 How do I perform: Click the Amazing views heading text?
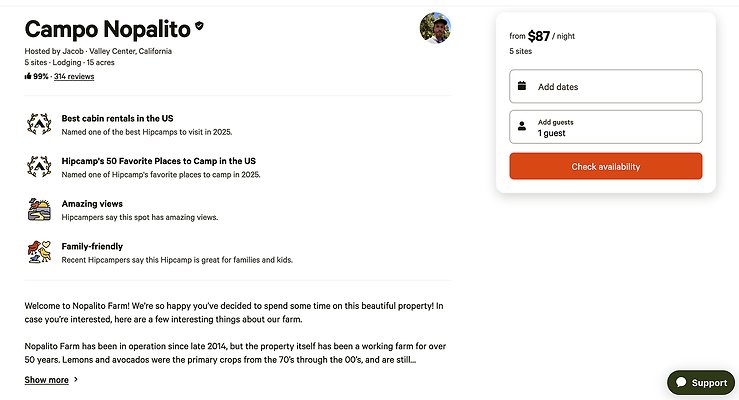coord(92,204)
